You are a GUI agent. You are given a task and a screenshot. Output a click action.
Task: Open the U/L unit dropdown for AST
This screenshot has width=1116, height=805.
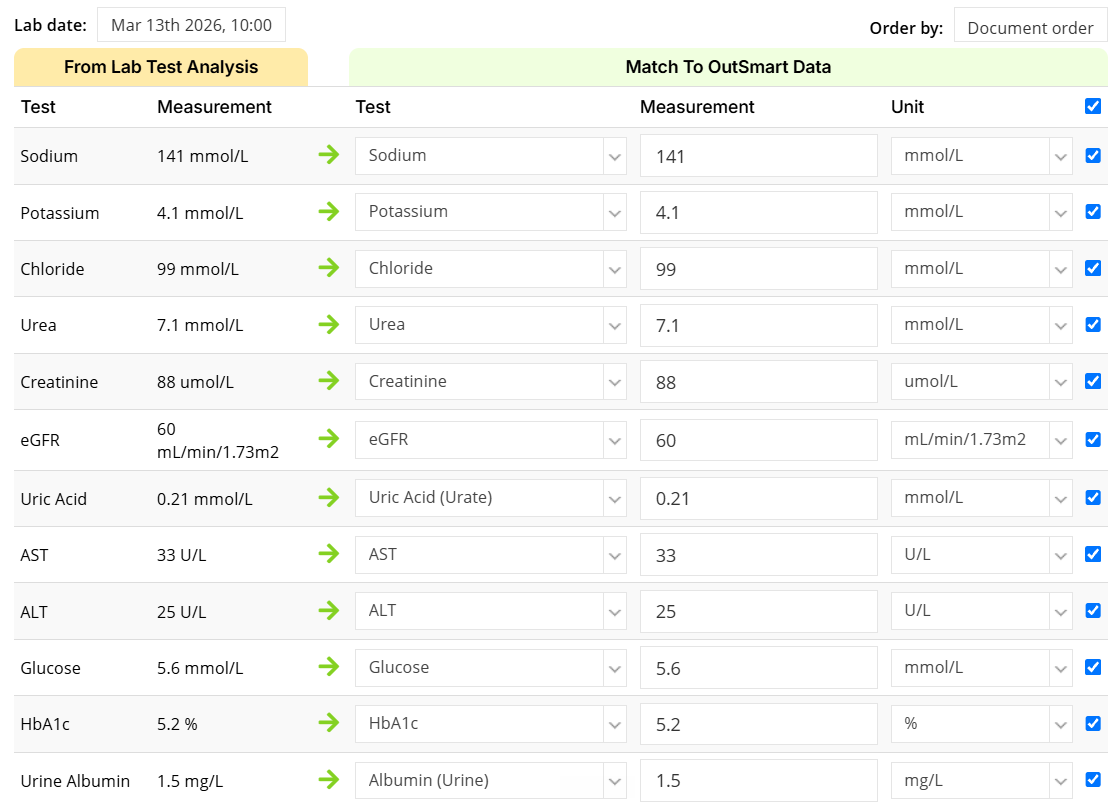point(981,554)
